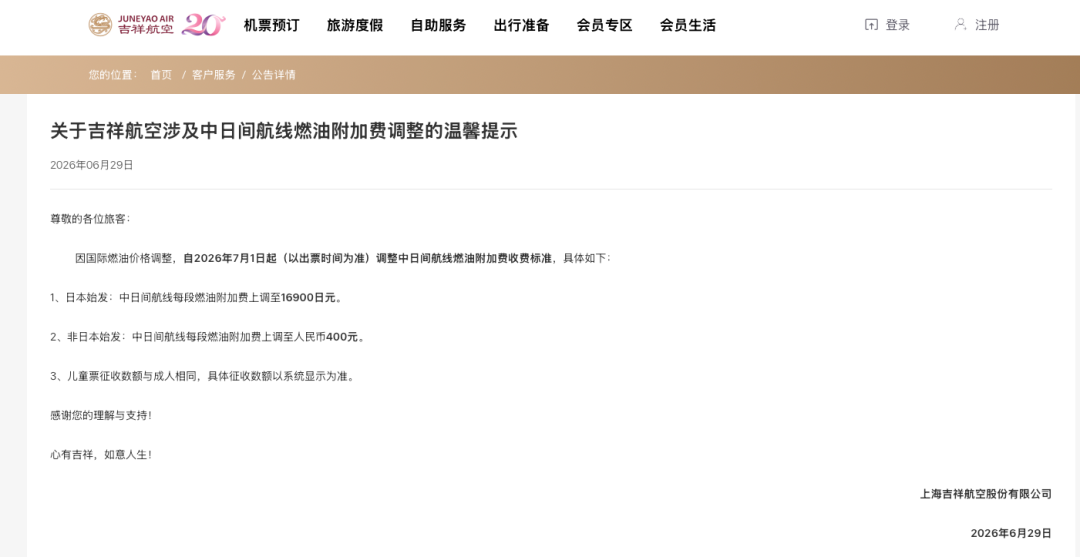Screen dimensions: 1080x557
Task: Click item 3 about 儿童票征收数额
Action: pyautogui.click(x=202, y=377)
